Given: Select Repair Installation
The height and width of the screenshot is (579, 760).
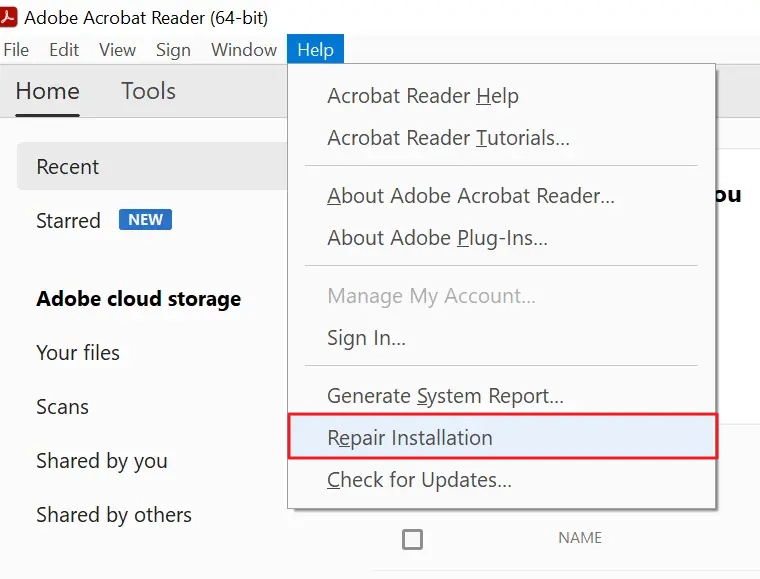Looking at the screenshot, I should [503, 437].
